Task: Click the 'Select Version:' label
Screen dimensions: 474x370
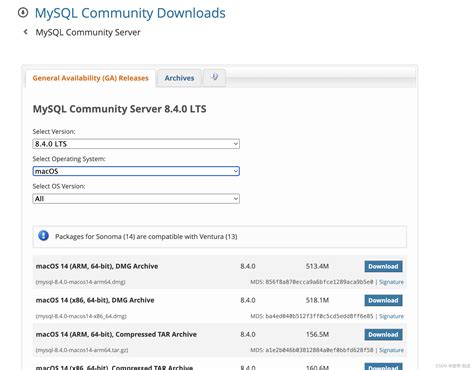Action: (54, 131)
